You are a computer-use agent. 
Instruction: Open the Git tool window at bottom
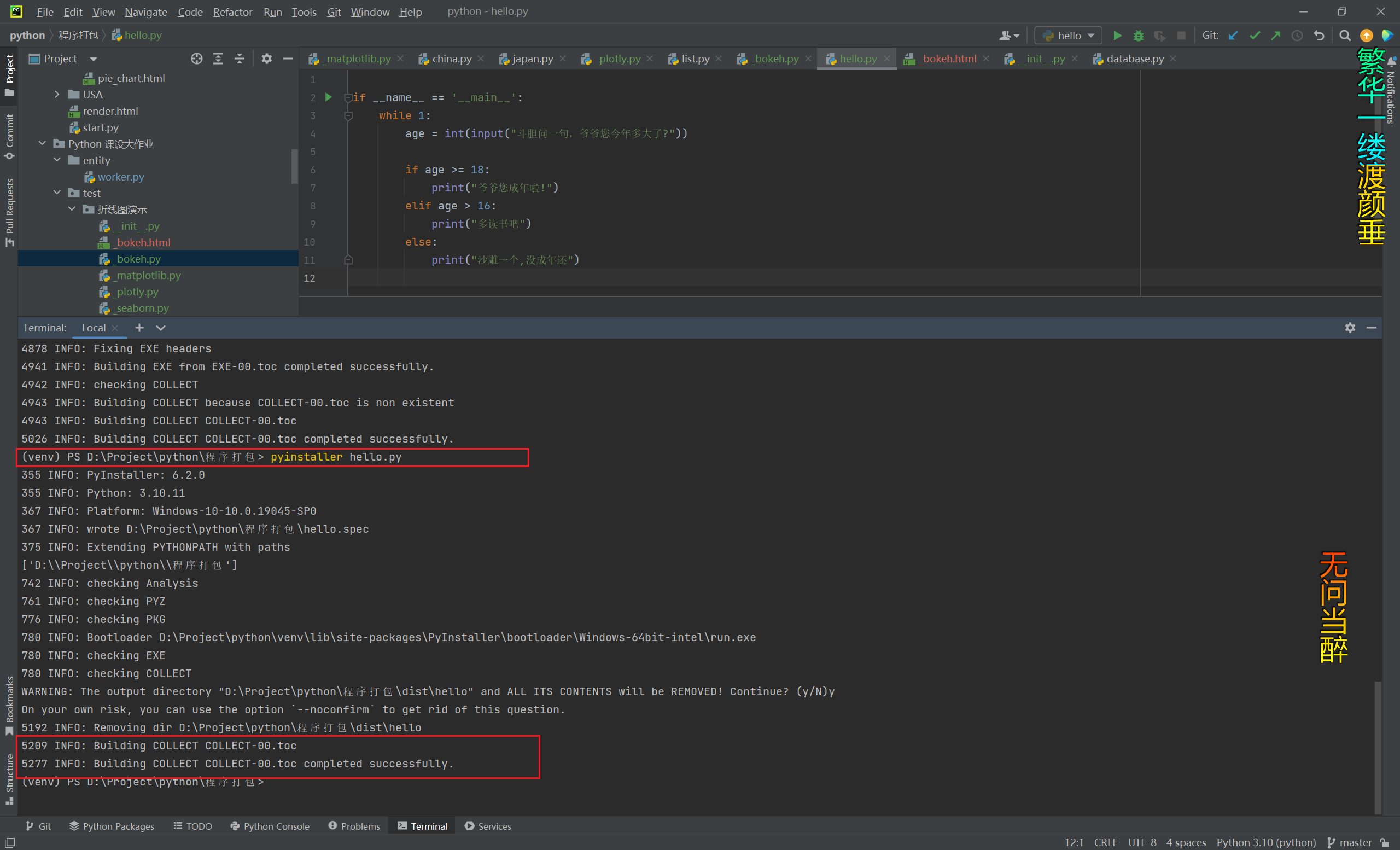[x=38, y=826]
